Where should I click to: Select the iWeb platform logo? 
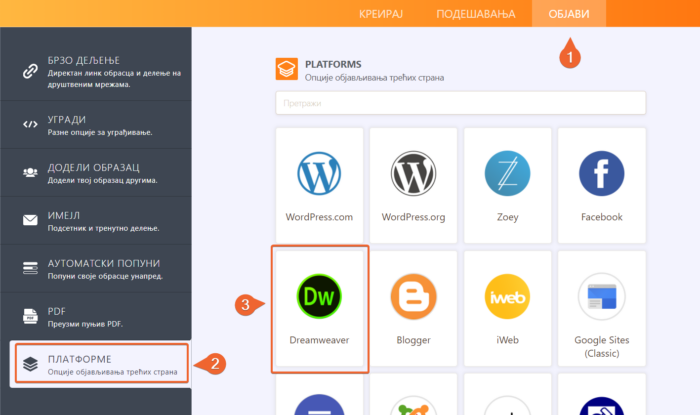508,296
